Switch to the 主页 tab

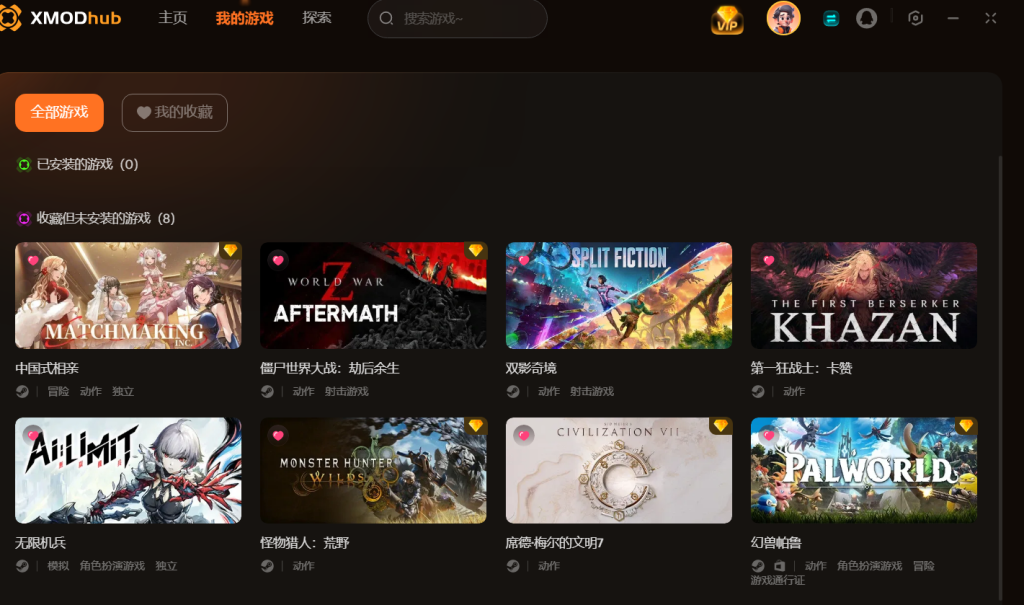pyautogui.click(x=172, y=18)
